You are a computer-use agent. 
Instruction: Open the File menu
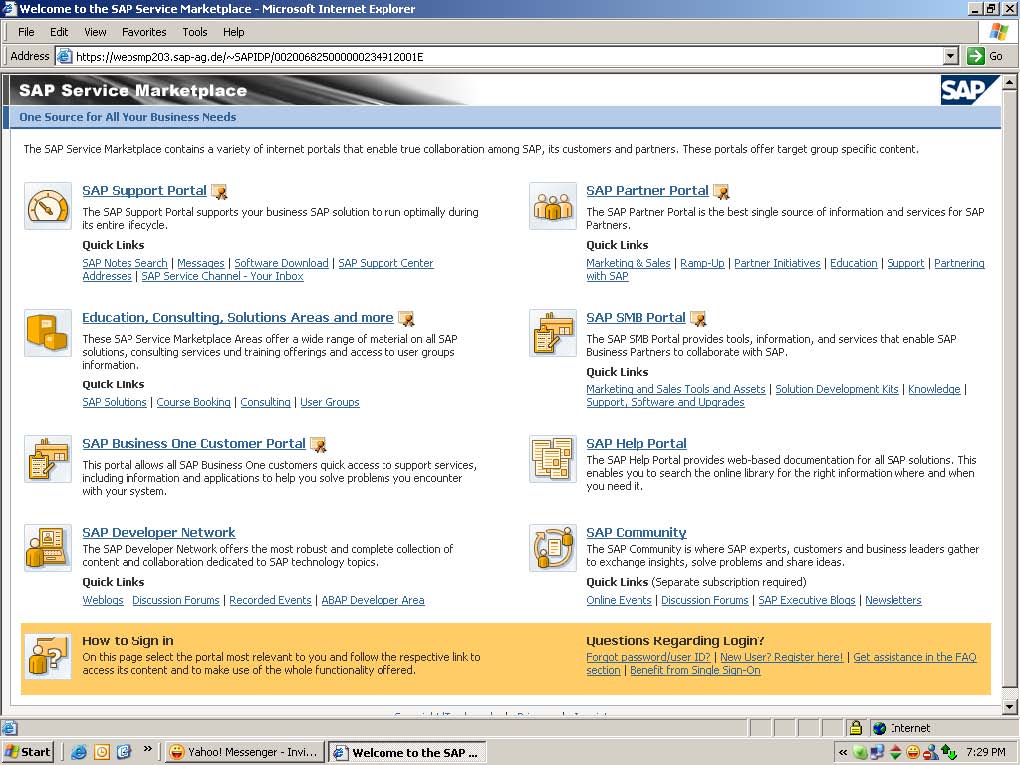(x=26, y=32)
